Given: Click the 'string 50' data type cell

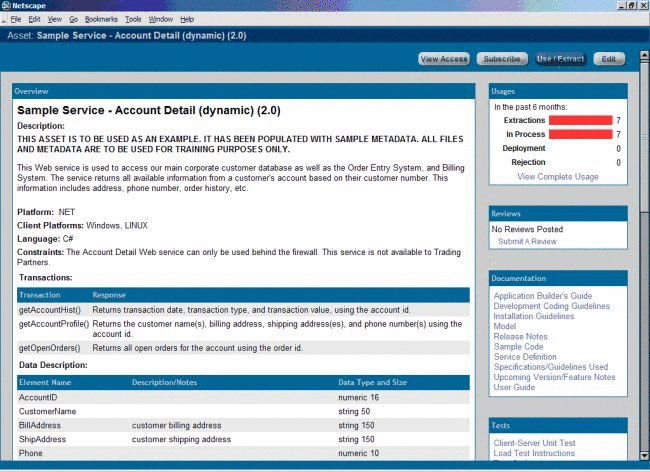Looking at the screenshot, I should 354,411.
